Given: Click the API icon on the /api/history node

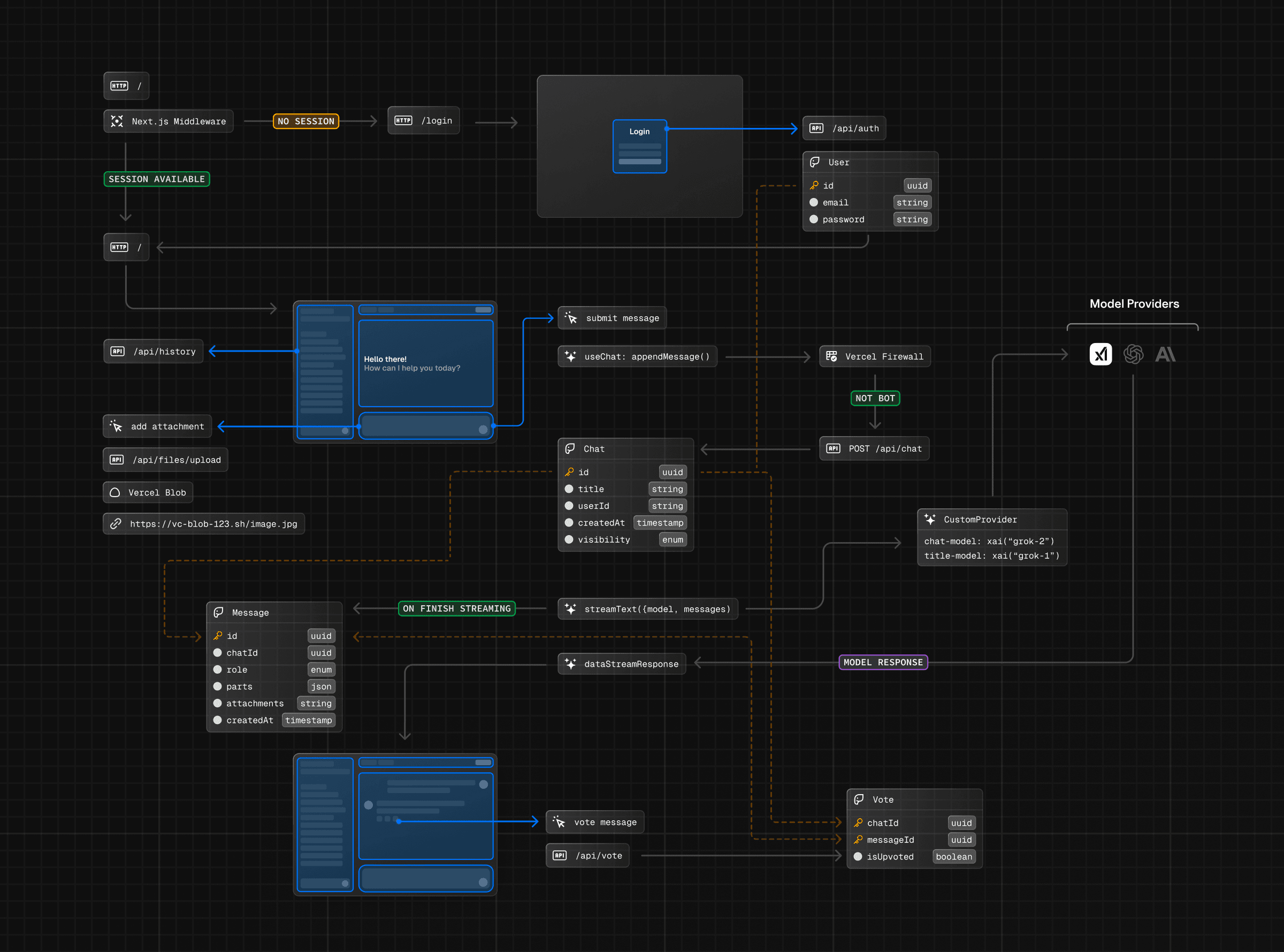Looking at the screenshot, I should [x=117, y=351].
